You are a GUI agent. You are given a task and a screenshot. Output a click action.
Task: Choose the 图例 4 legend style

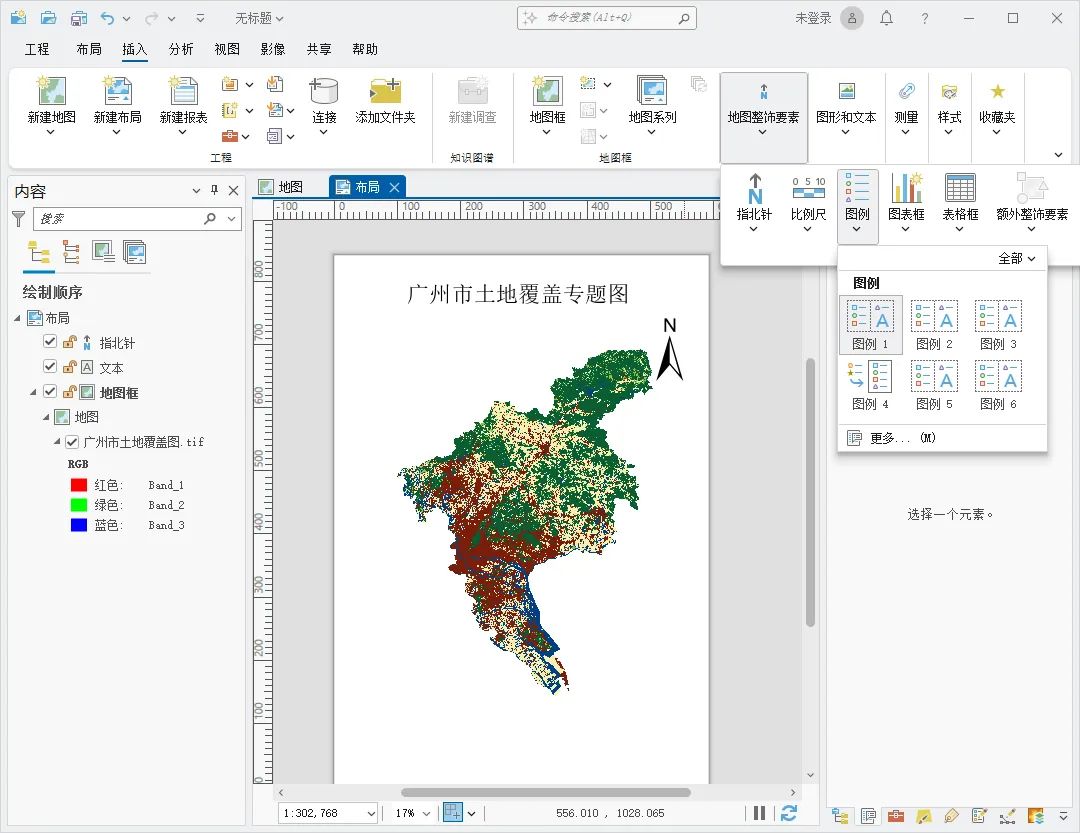[x=871, y=385]
